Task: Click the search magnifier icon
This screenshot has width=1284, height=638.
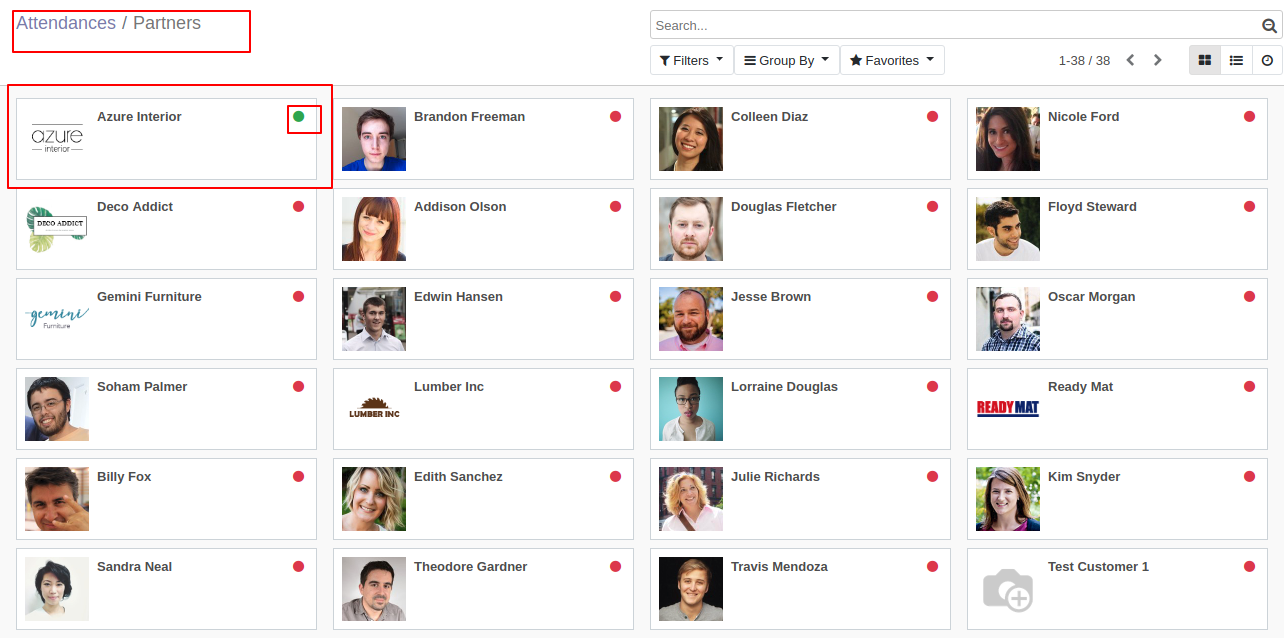Action: (x=1269, y=26)
